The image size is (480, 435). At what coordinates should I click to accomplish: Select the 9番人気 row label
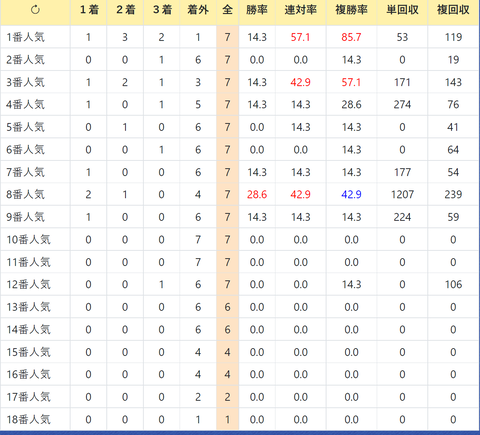[x=25, y=217]
